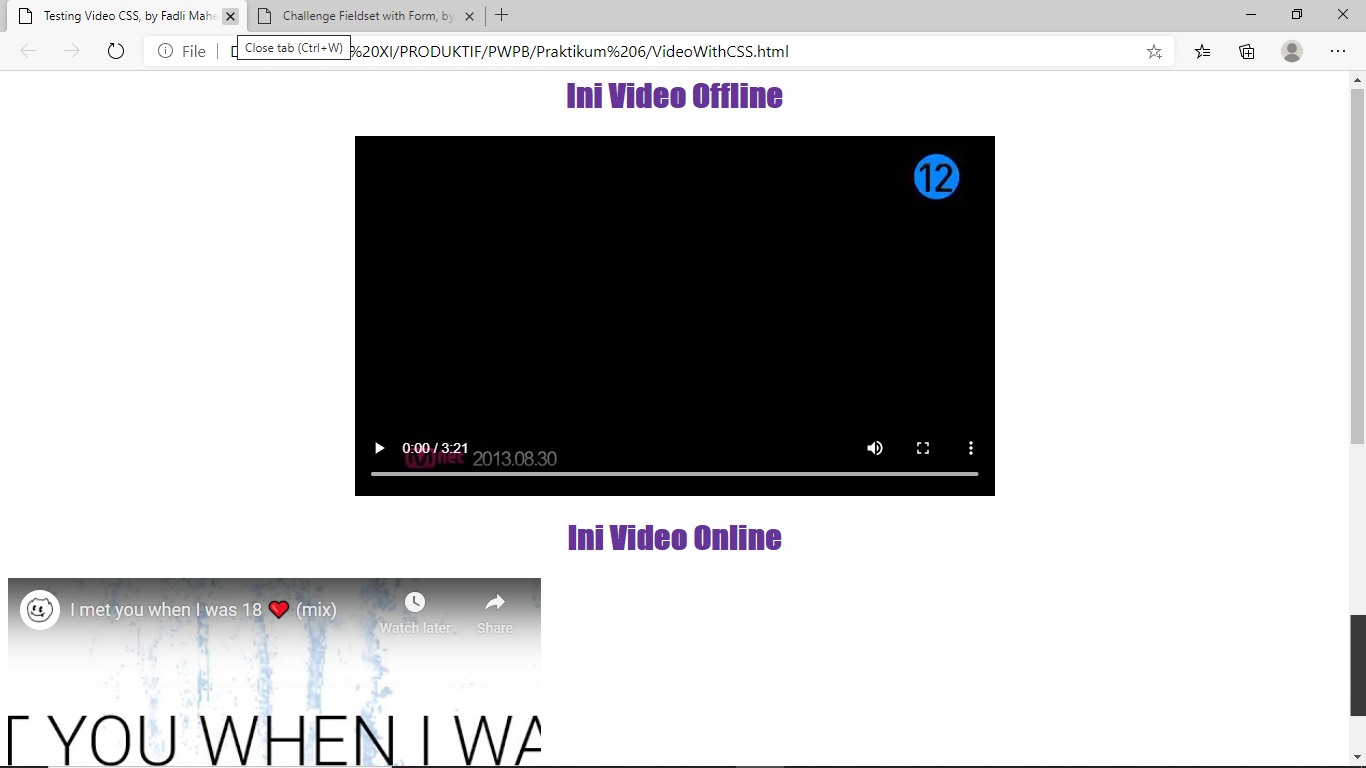Play the offline video
This screenshot has height=768, width=1366.
pyautogui.click(x=378, y=448)
